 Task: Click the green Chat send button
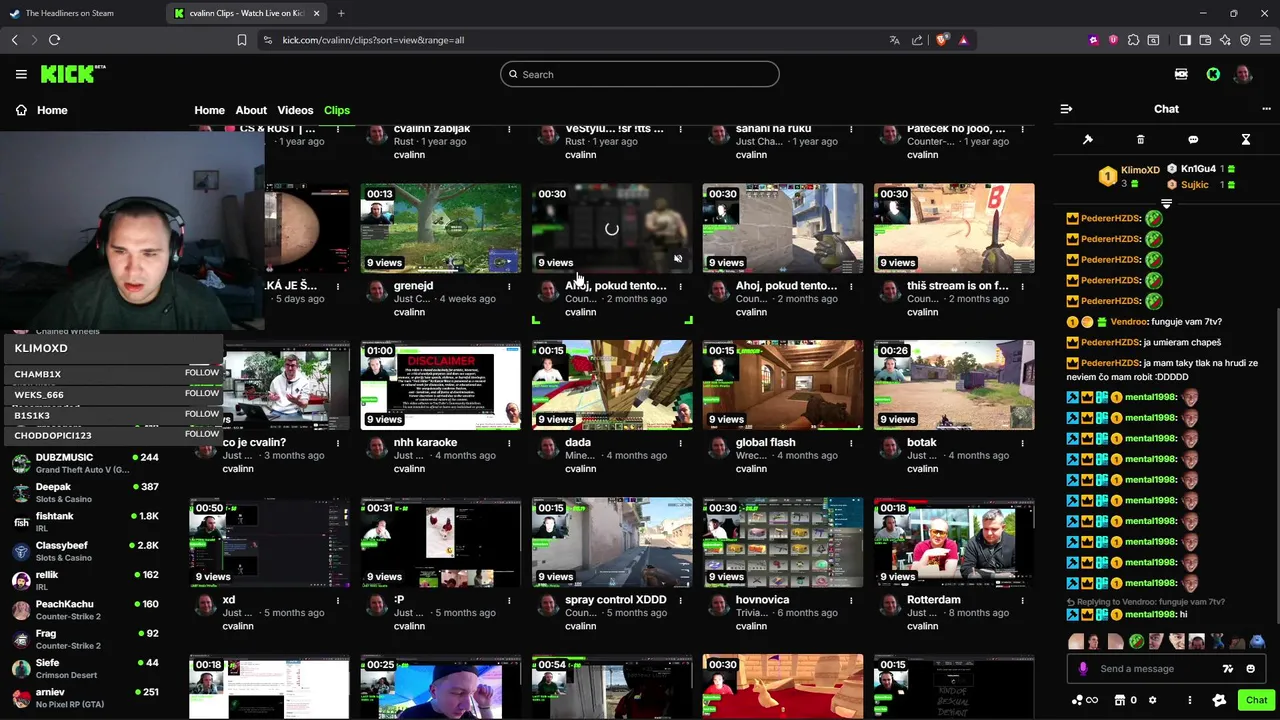pyautogui.click(x=1256, y=700)
